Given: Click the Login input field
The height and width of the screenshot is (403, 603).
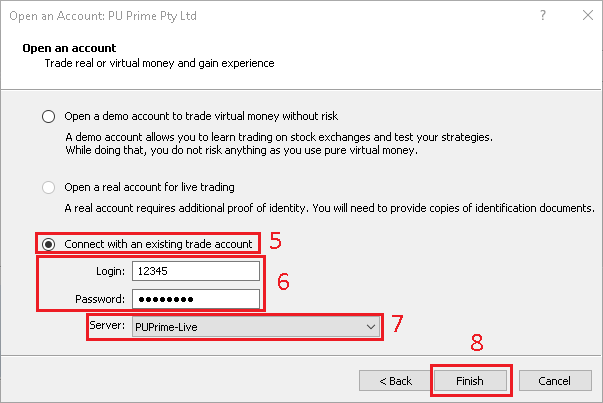Looking at the screenshot, I should pyautogui.click(x=195, y=270).
